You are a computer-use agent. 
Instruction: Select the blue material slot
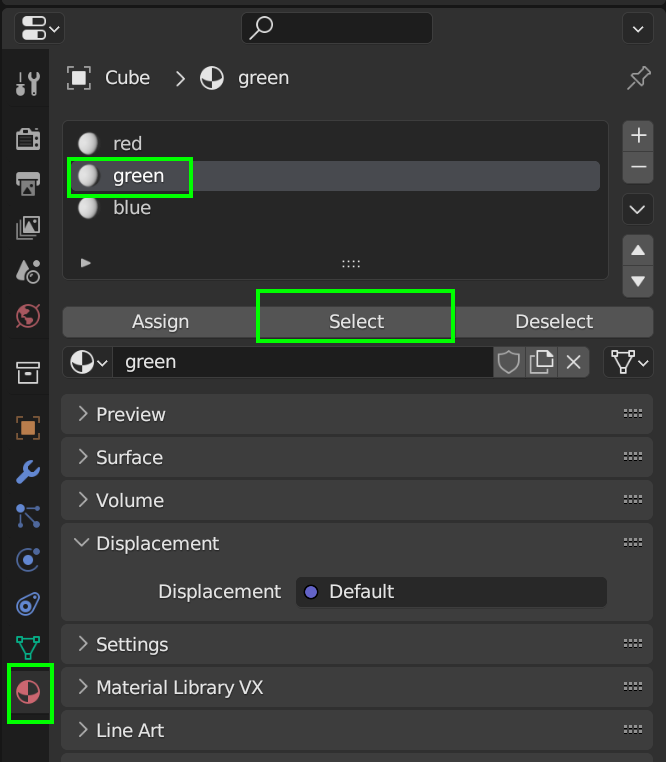point(132,208)
